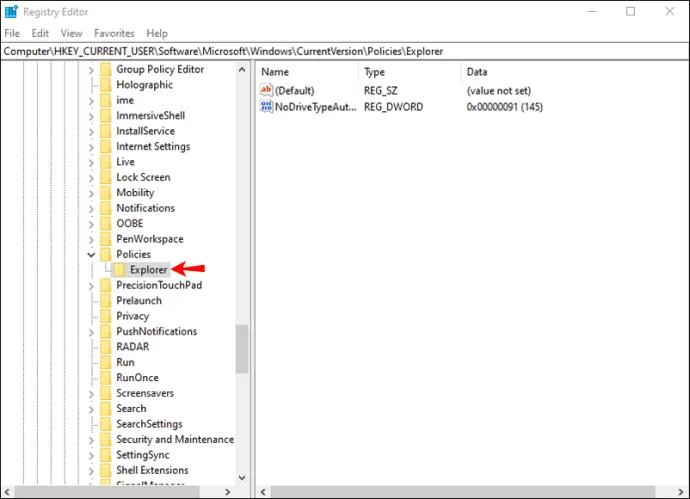690x499 pixels.
Task: Expand the Notifications key
Action: click(x=91, y=209)
